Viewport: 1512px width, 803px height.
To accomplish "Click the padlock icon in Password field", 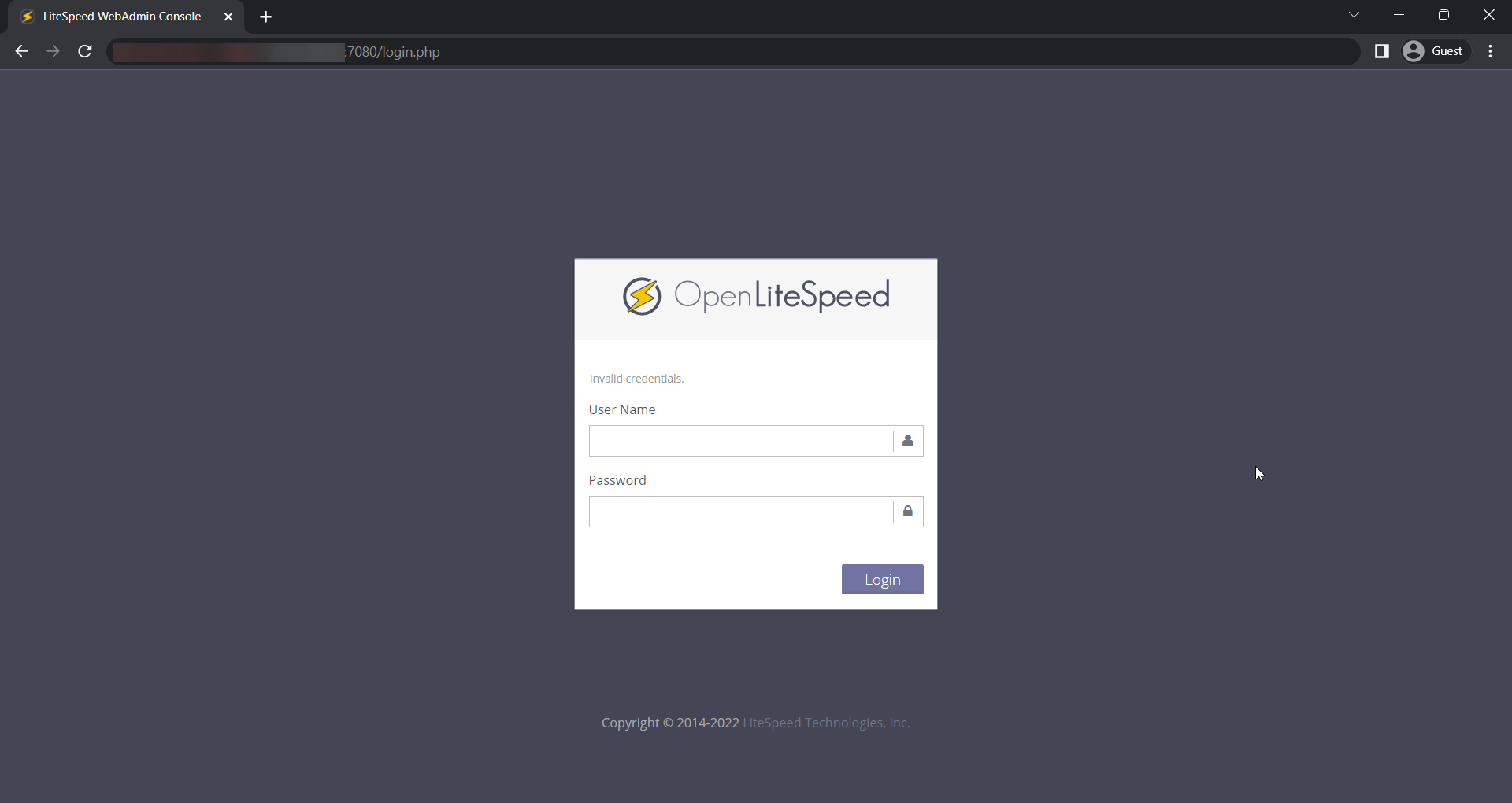I will [x=908, y=512].
